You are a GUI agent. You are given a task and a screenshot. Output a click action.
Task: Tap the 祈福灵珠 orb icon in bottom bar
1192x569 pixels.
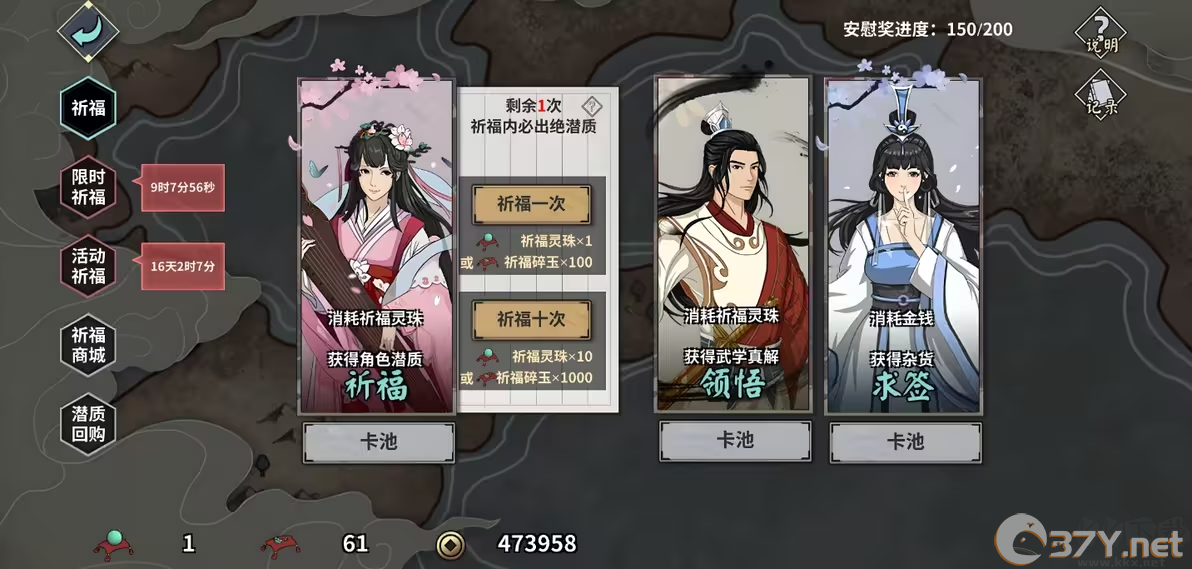coord(113,543)
